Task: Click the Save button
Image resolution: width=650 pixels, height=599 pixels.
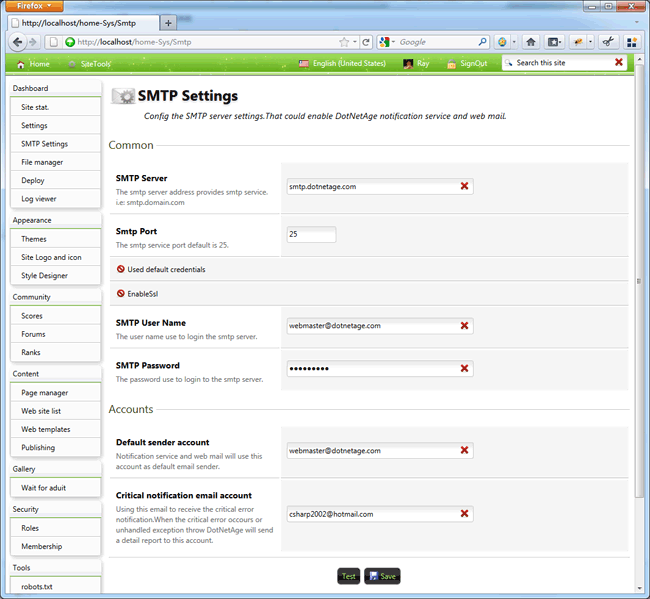Action: 382,576
